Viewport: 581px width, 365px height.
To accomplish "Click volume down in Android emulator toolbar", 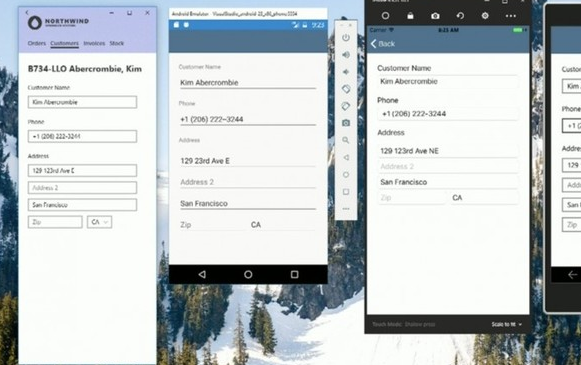I will [x=346, y=72].
